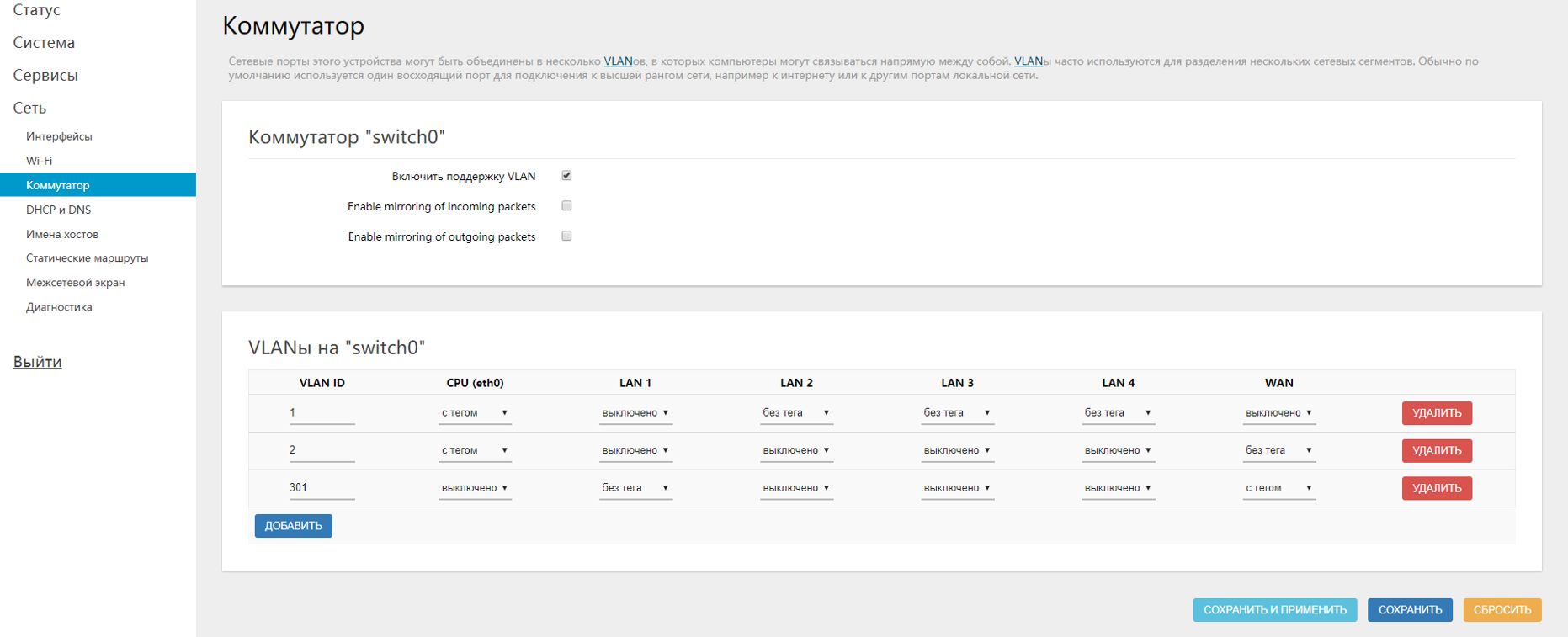Screen dimensions: 1568x637
Task: Open CPU (eth0) dropdown for VLAN 2
Action: [475, 451]
